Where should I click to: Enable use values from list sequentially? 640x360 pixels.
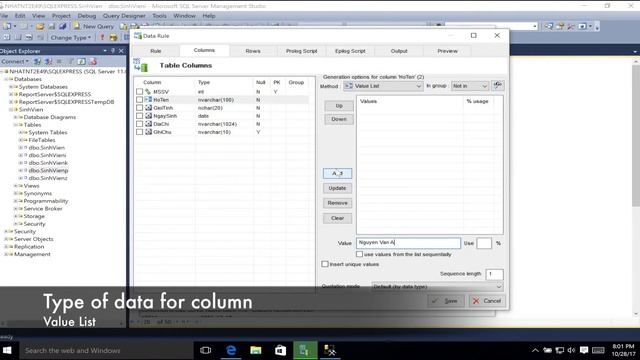tap(359, 254)
